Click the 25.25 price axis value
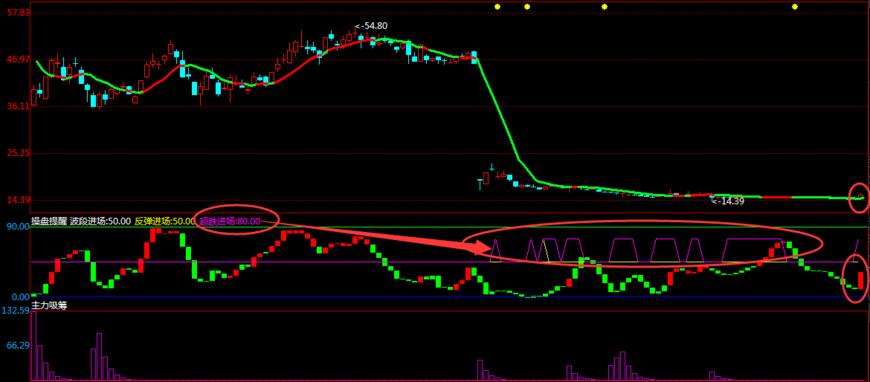 pos(15,153)
